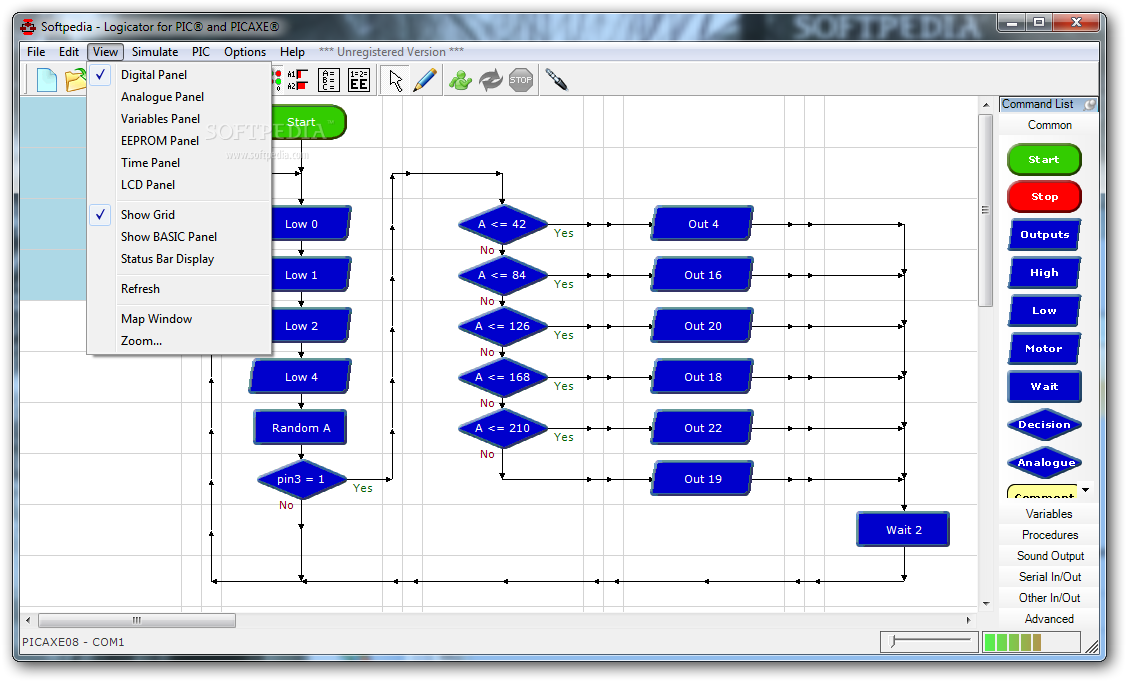Open the Options menu

244,52
